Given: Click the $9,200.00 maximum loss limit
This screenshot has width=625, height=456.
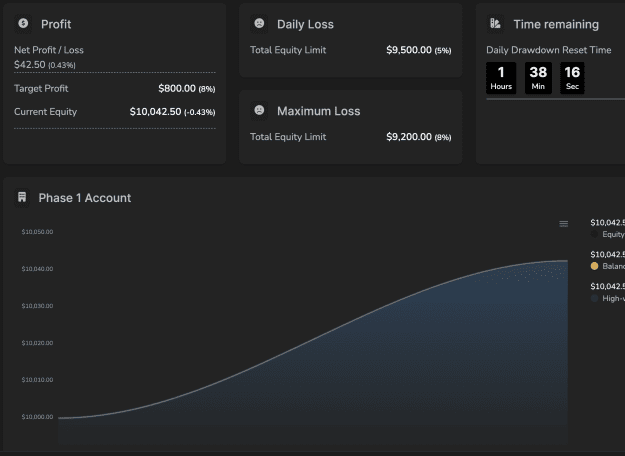Looking at the screenshot, I should tap(409, 137).
